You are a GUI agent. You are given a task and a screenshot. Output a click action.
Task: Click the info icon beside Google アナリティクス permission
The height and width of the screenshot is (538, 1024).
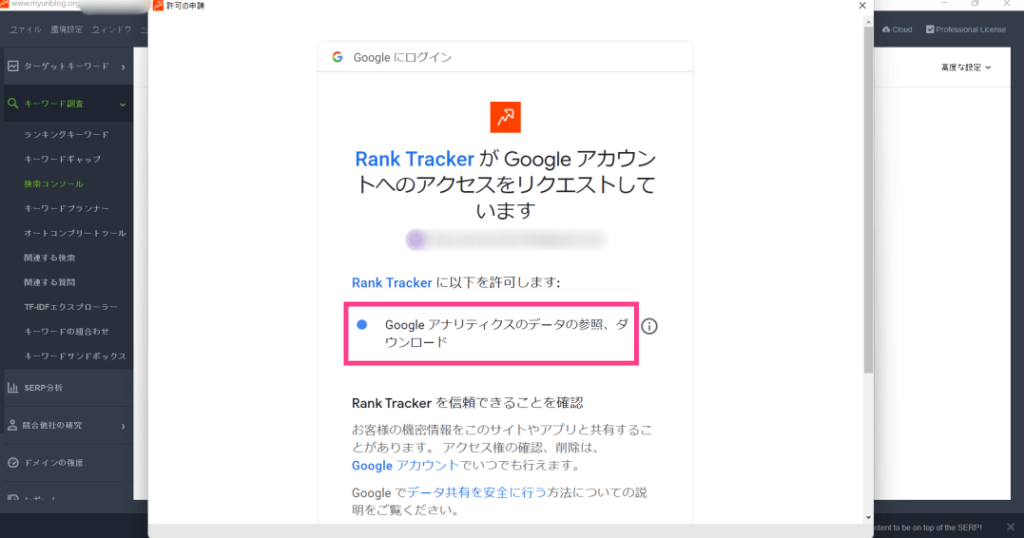pos(649,326)
